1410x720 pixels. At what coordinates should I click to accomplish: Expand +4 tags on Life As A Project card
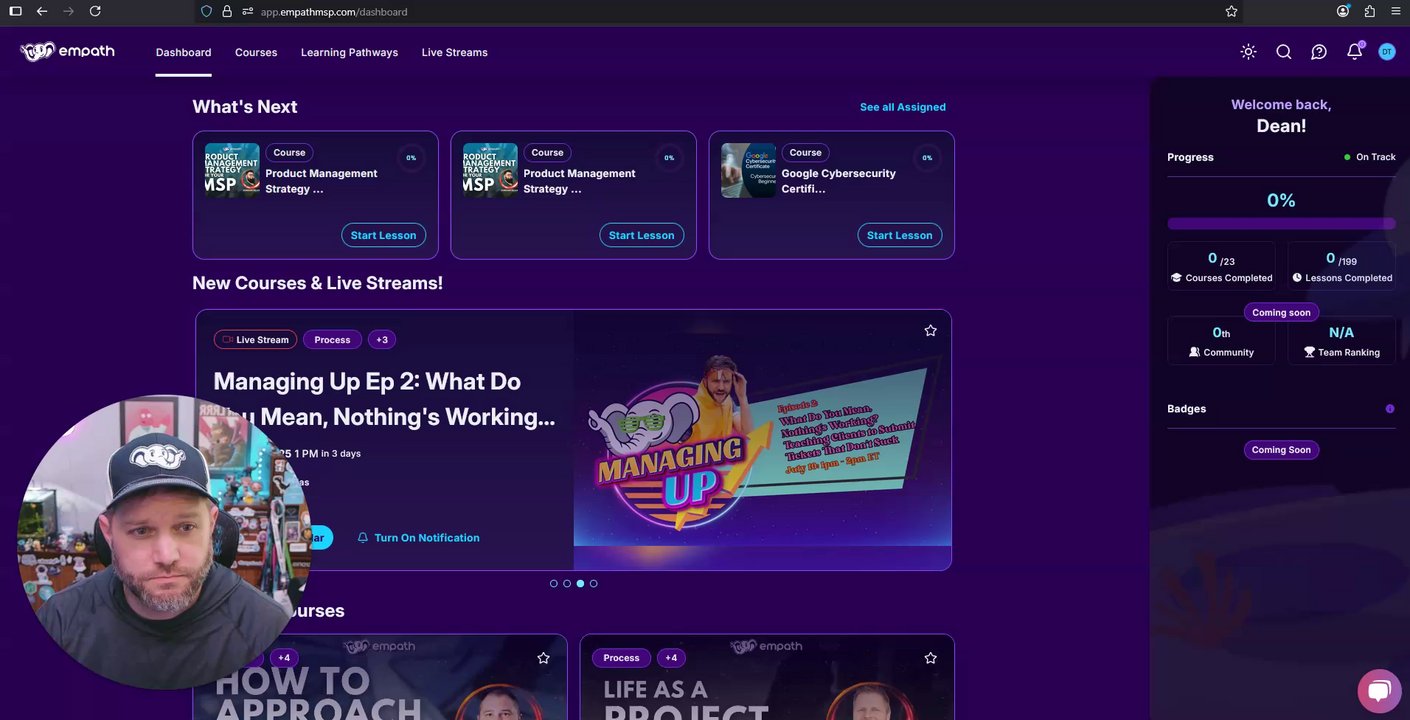point(671,658)
